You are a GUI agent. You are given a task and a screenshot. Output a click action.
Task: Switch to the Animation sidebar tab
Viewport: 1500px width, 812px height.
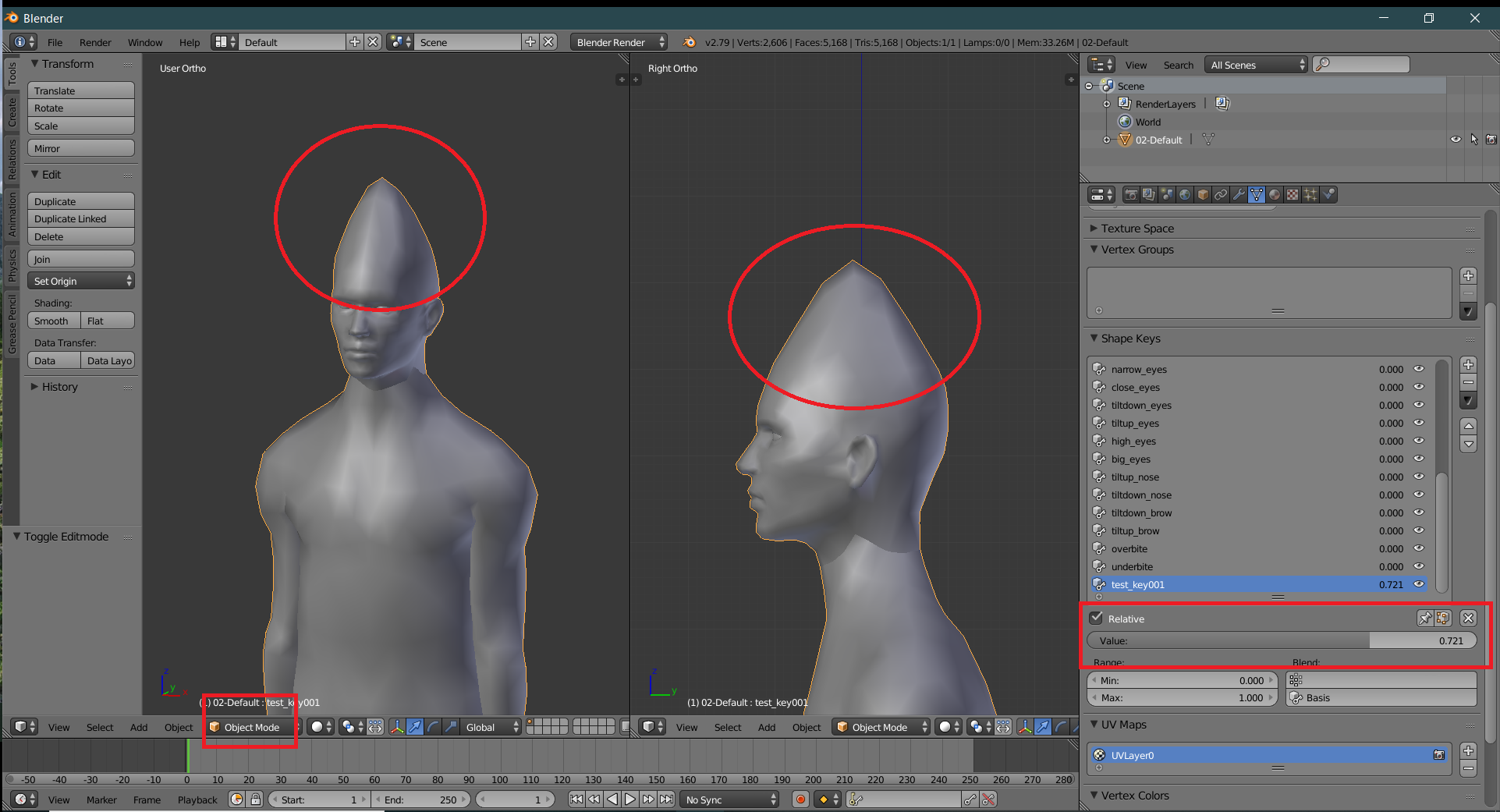pyautogui.click(x=12, y=215)
